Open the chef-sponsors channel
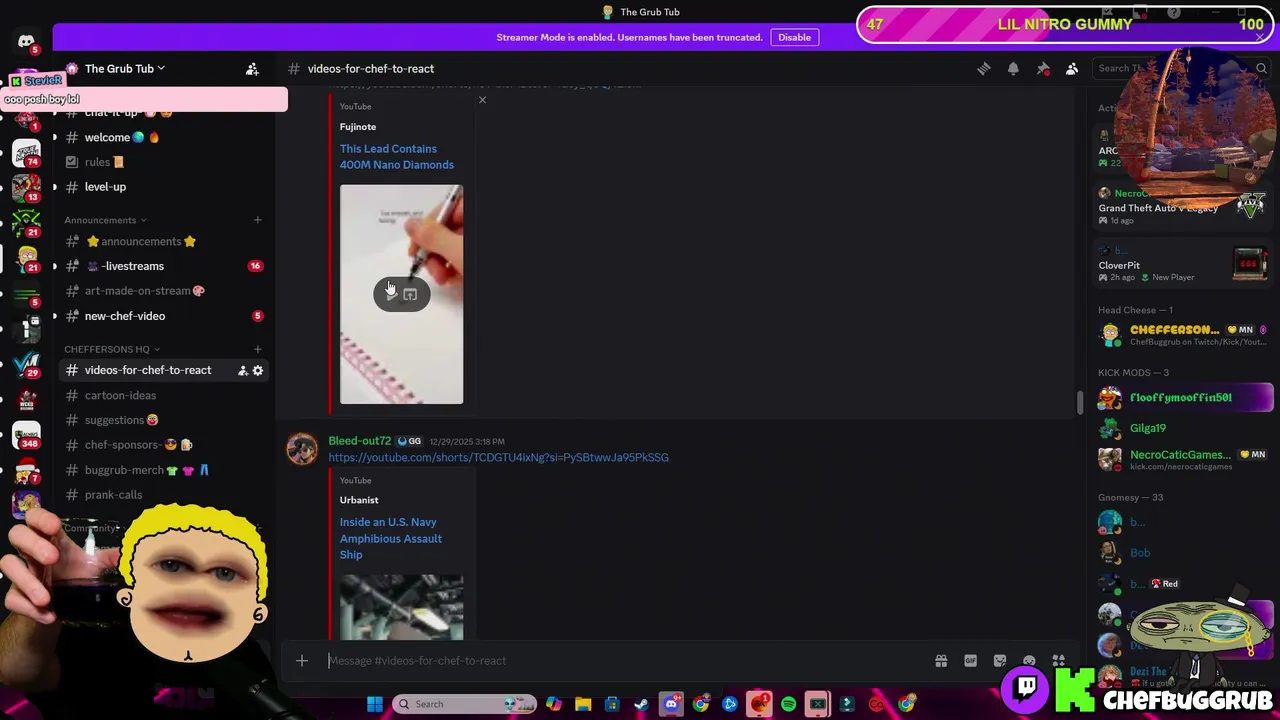The width and height of the screenshot is (1280, 720). [160, 445]
